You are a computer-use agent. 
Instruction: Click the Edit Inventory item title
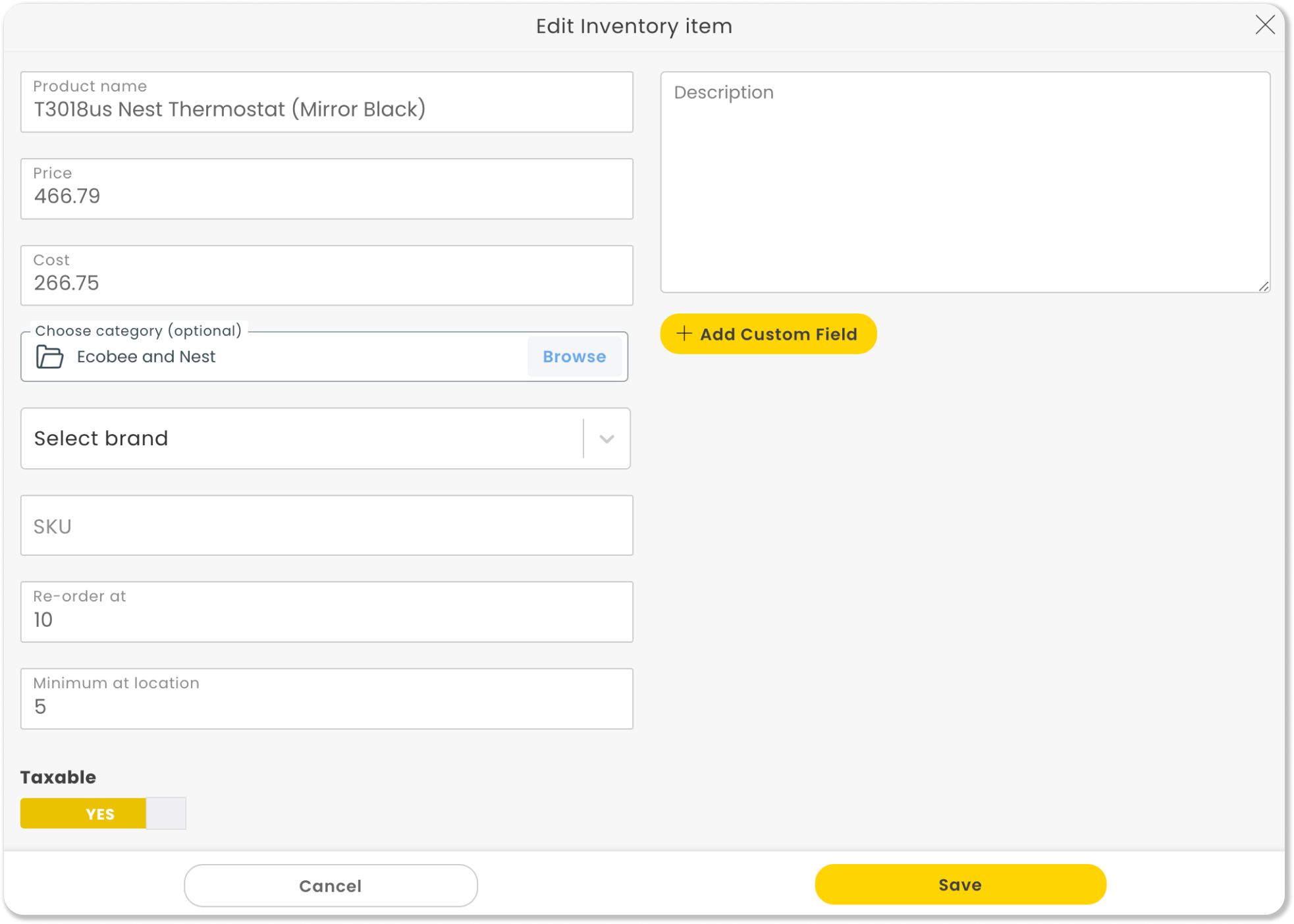[x=634, y=26]
